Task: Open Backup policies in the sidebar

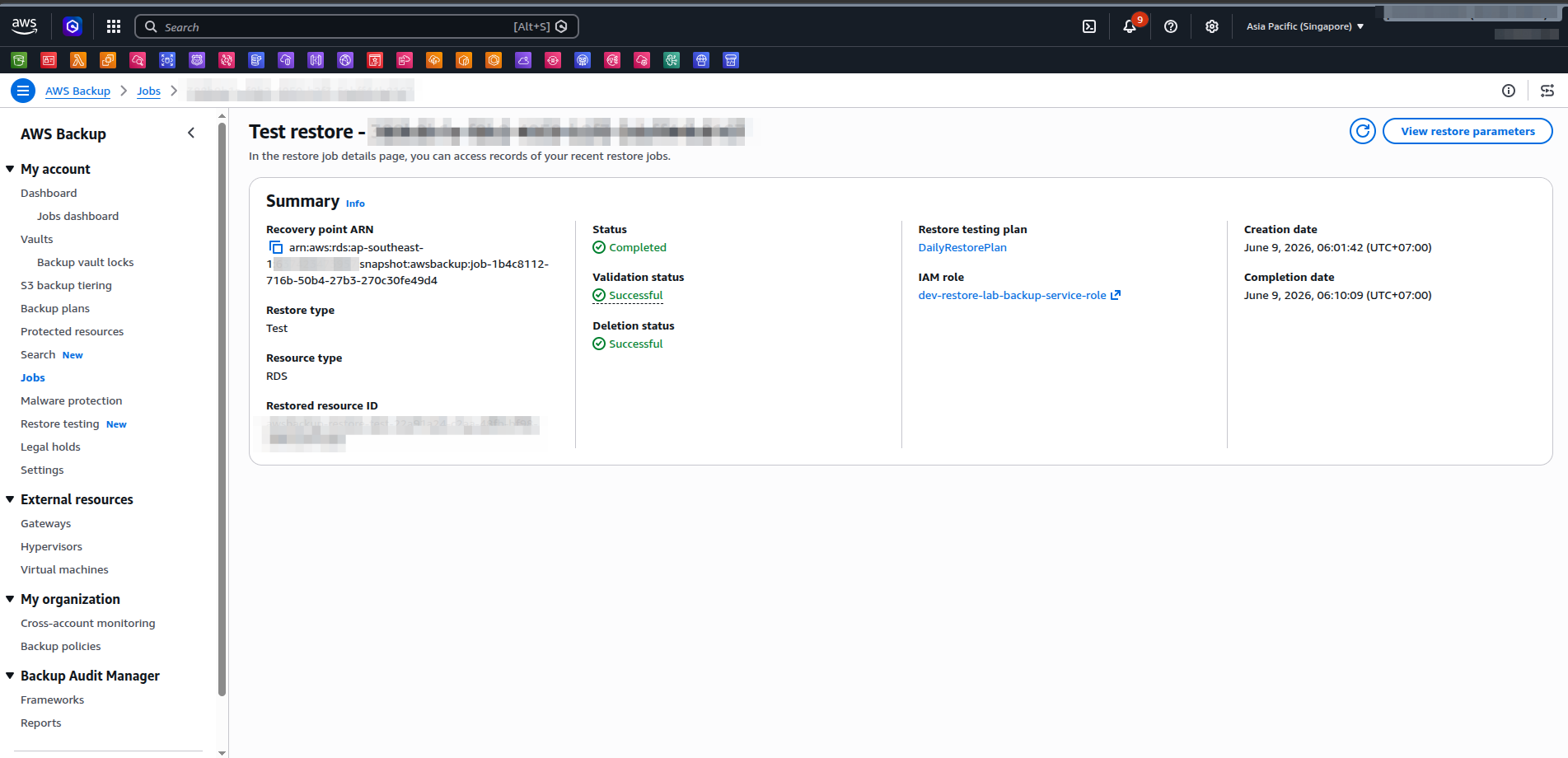Action: coord(60,646)
